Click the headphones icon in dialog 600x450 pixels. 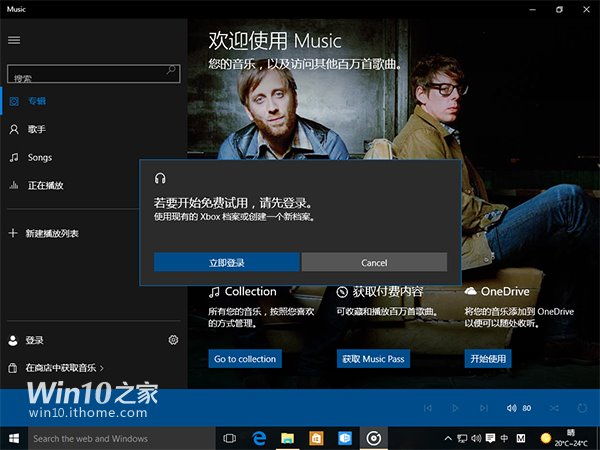(160, 178)
